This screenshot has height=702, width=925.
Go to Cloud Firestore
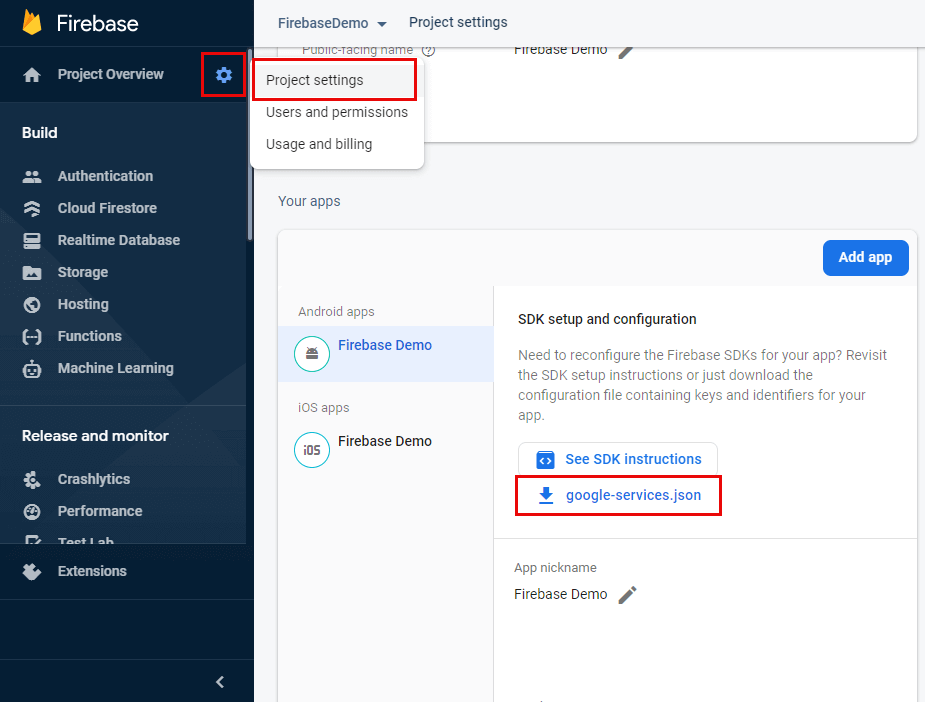(x=107, y=208)
